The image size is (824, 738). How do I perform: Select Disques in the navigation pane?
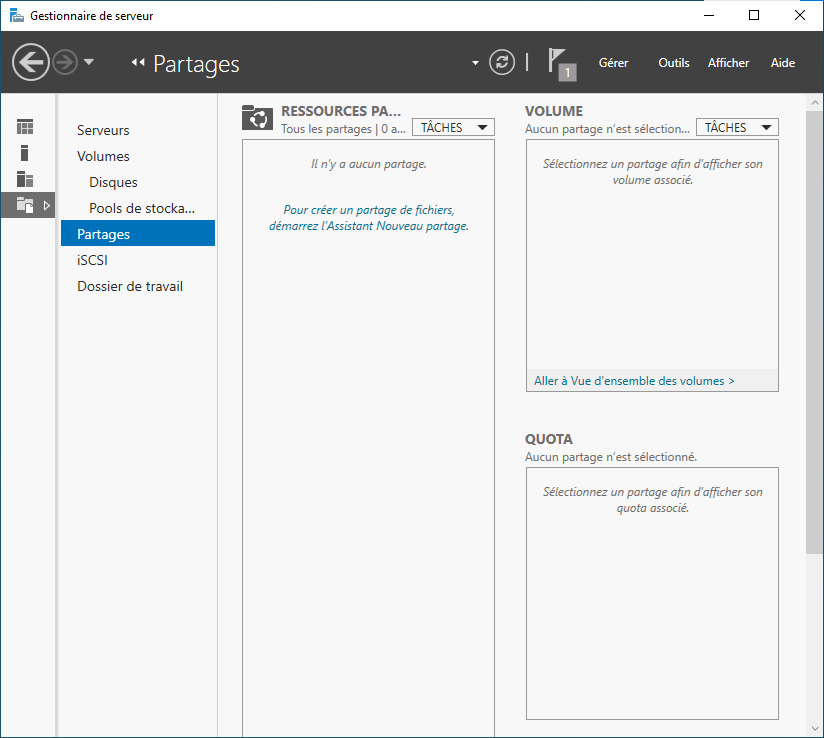coord(113,182)
